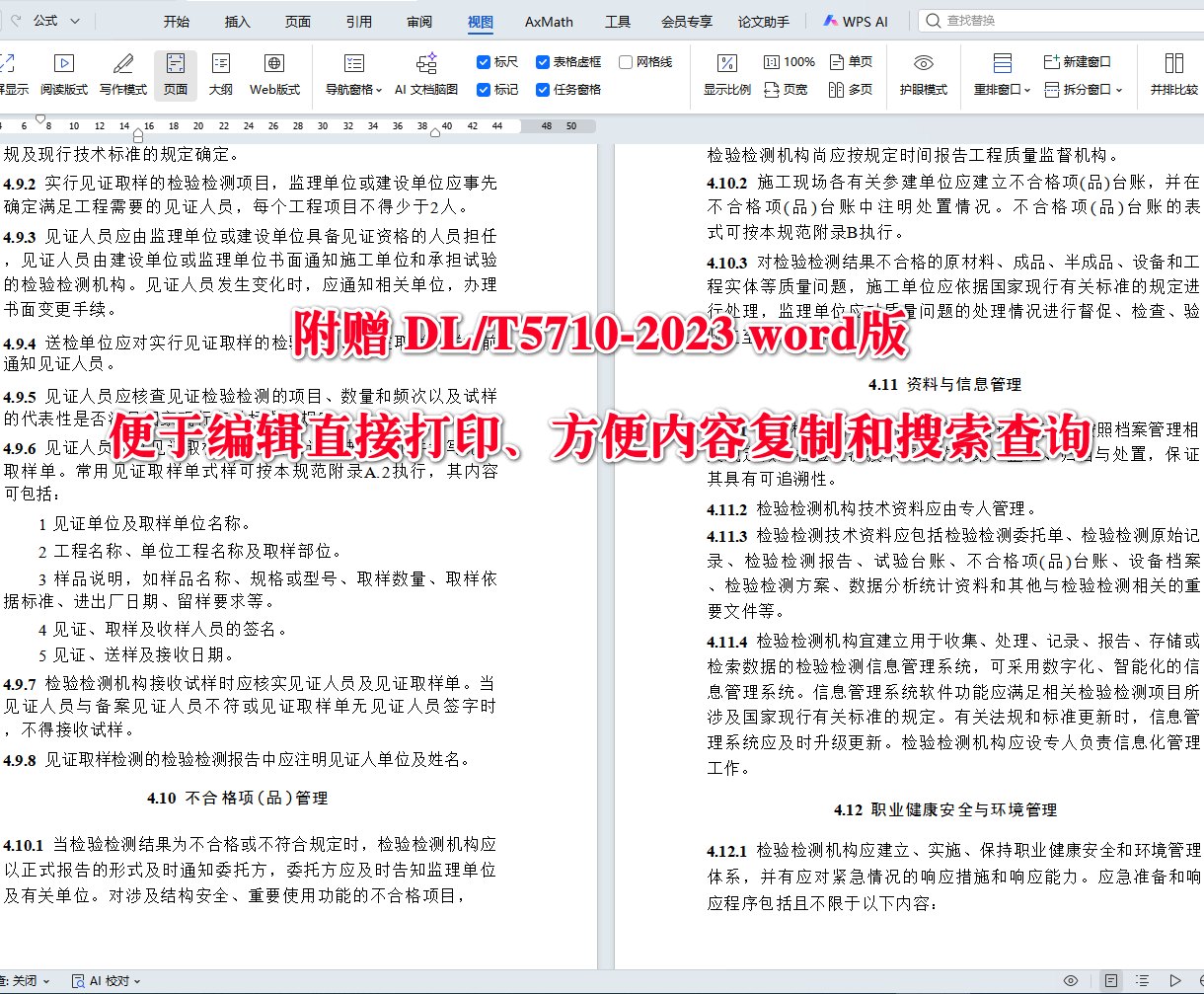Screen dimensions: 1204x994
Task: Enable the 网格线 gridlines checkbox
Action: click(x=625, y=60)
